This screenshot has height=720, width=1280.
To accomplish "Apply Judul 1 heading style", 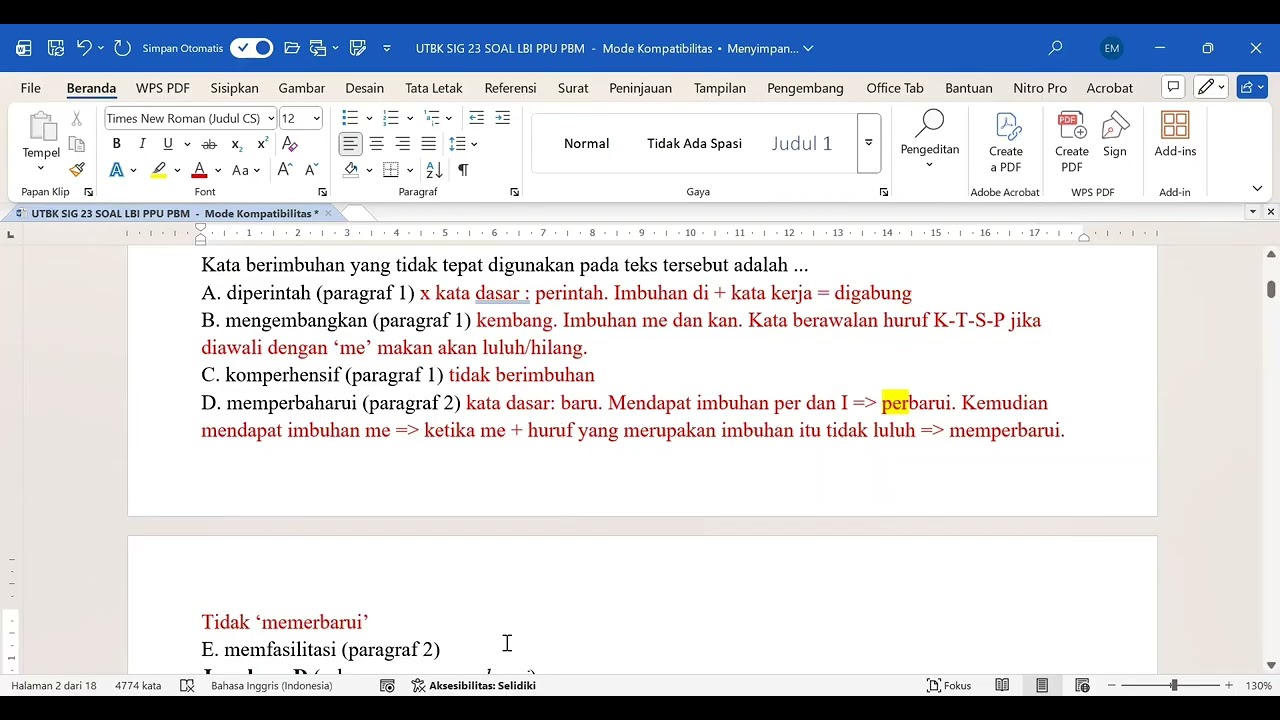I will pyautogui.click(x=802, y=143).
